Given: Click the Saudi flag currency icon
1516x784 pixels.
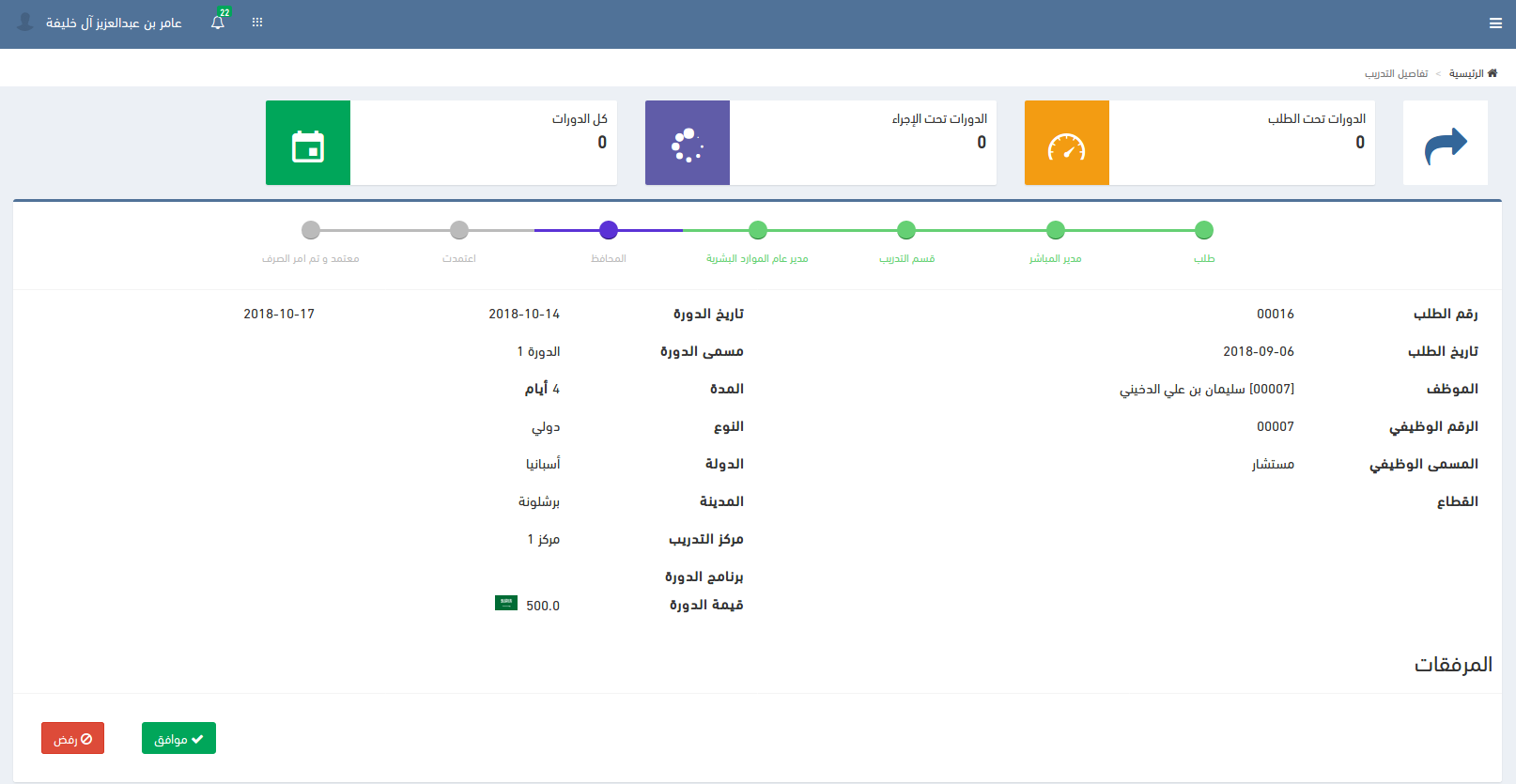Looking at the screenshot, I should [506, 603].
